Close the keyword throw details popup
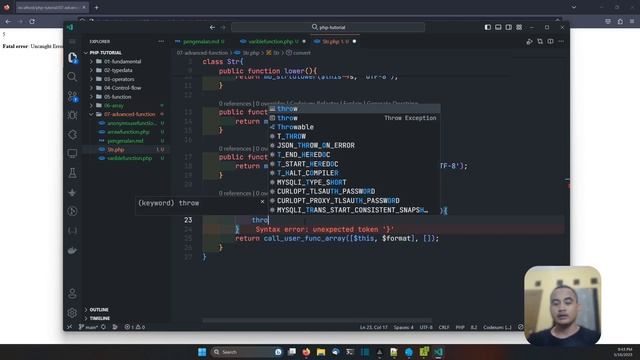640x360 pixels. pos(262,202)
